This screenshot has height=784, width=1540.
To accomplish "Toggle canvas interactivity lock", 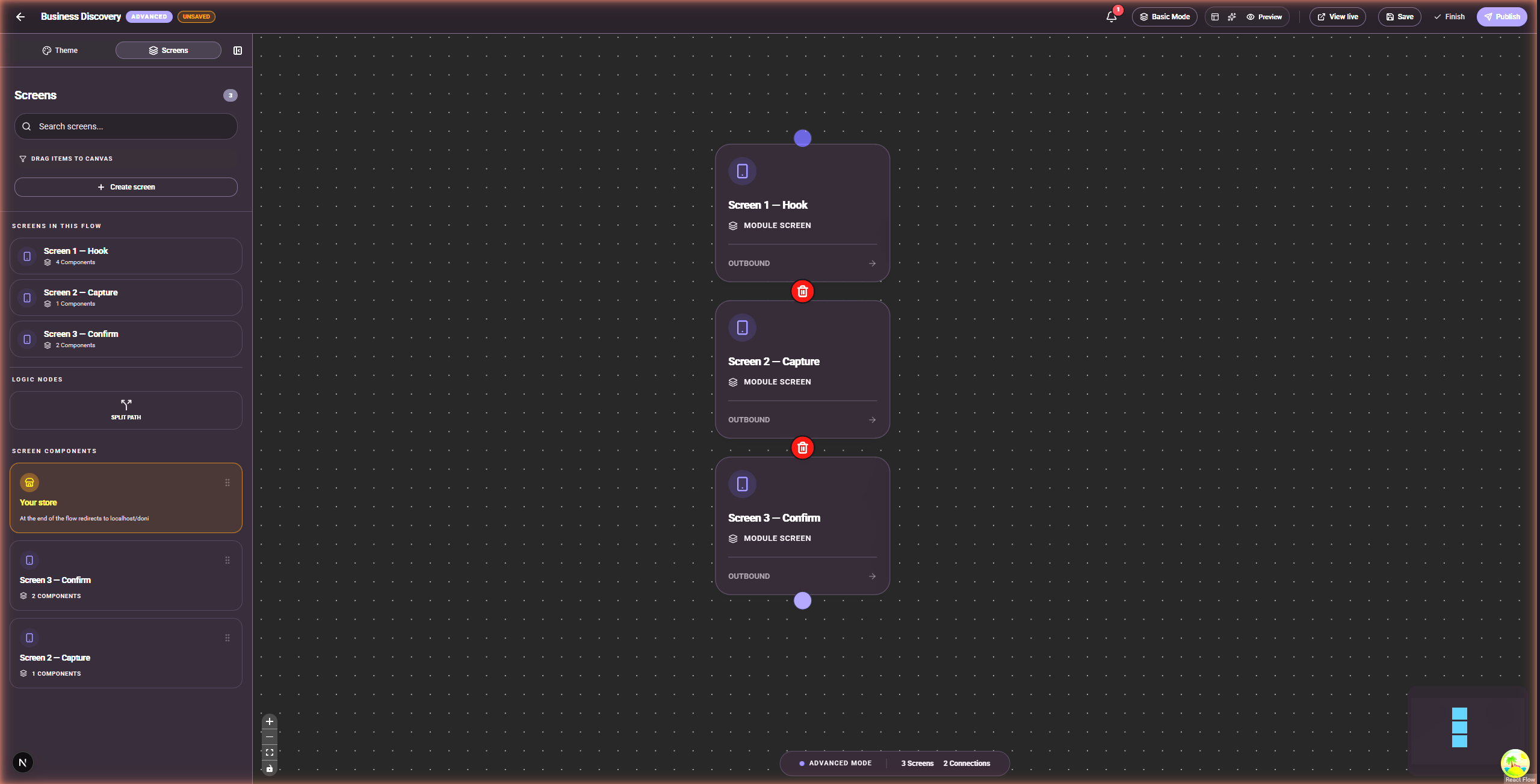I will click(x=270, y=768).
